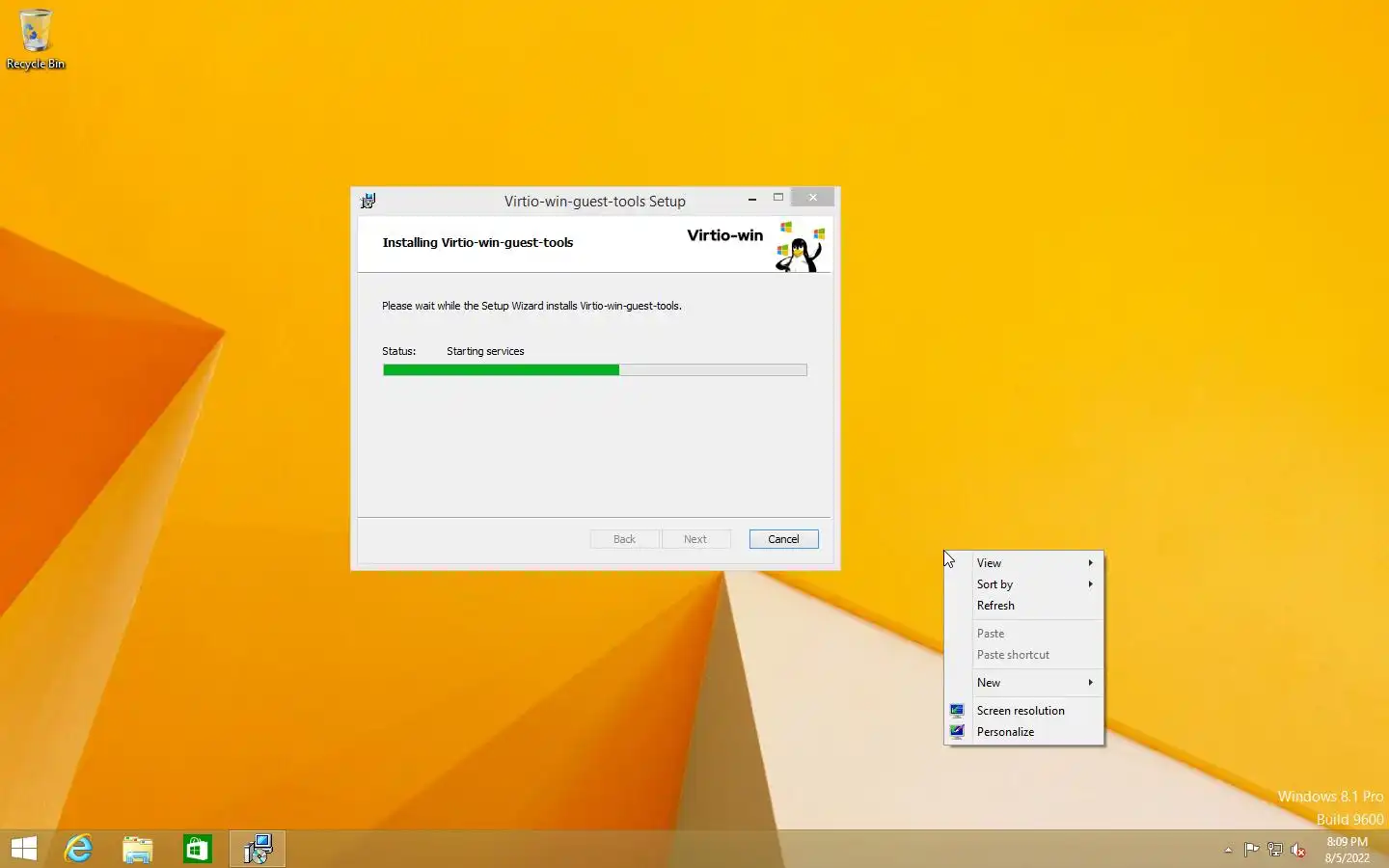
Task: Minimize the Virtio-win setup window
Action: (752, 199)
